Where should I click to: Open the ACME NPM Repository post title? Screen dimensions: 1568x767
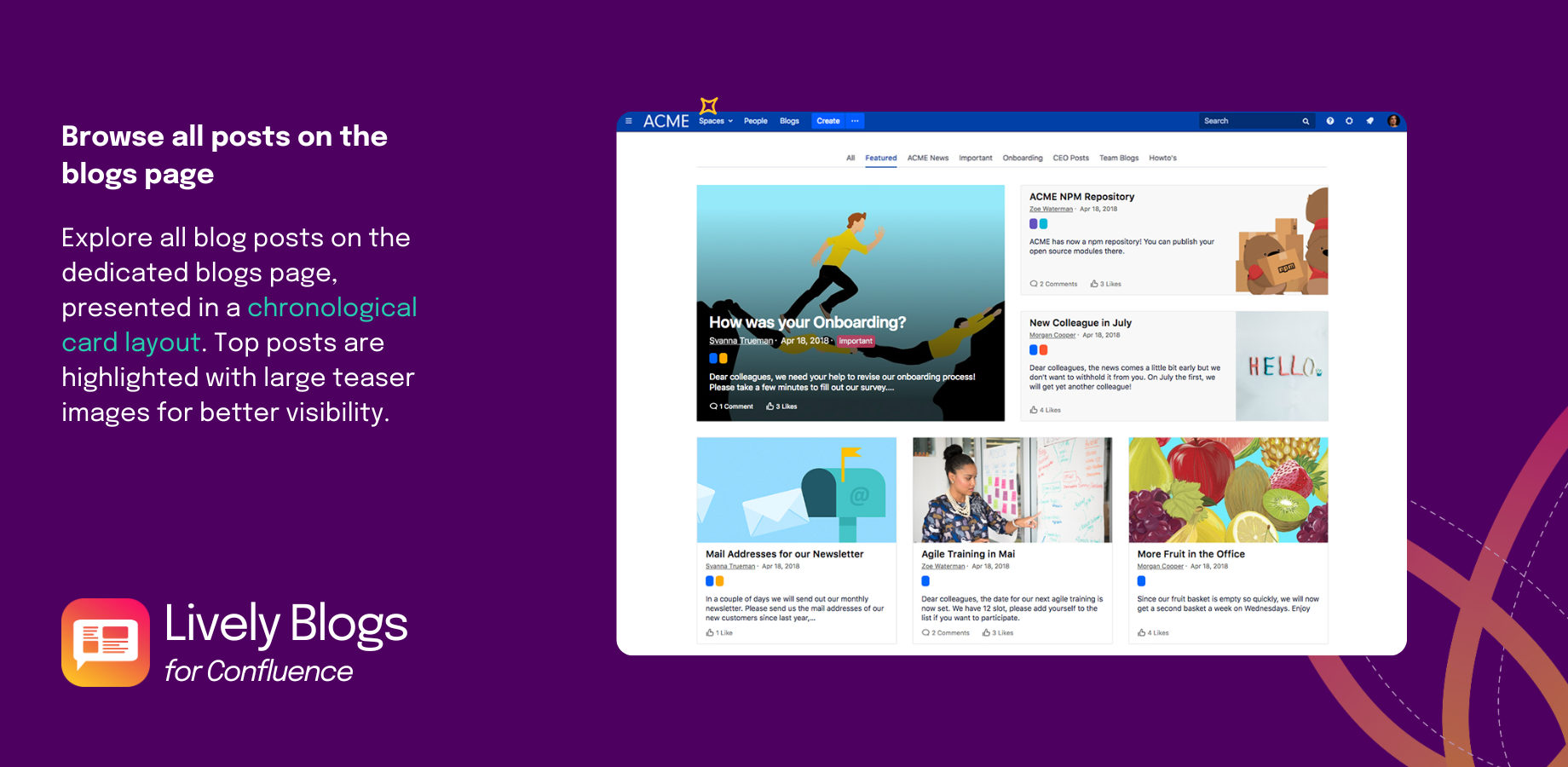[1081, 197]
